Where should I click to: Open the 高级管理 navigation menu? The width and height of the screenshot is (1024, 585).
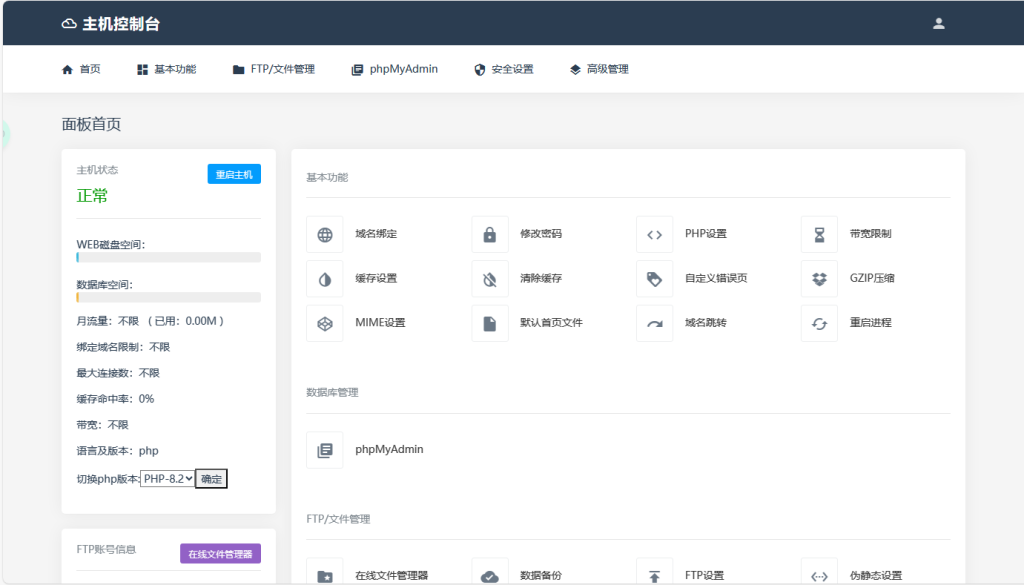(x=599, y=69)
